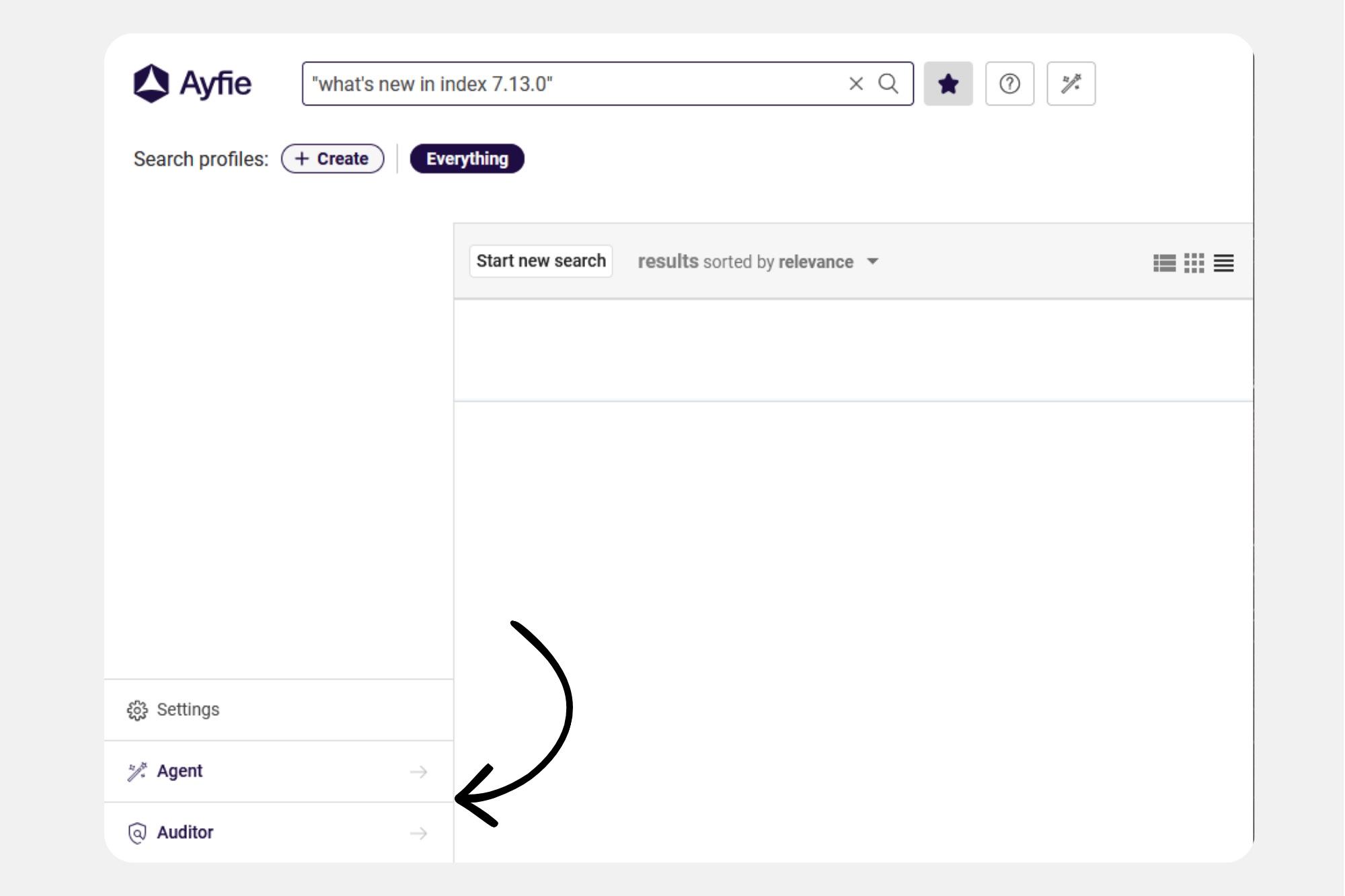This screenshot has height=896, width=1345.
Task: Open Settings in the sidebar
Action: [x=188, y=710]
